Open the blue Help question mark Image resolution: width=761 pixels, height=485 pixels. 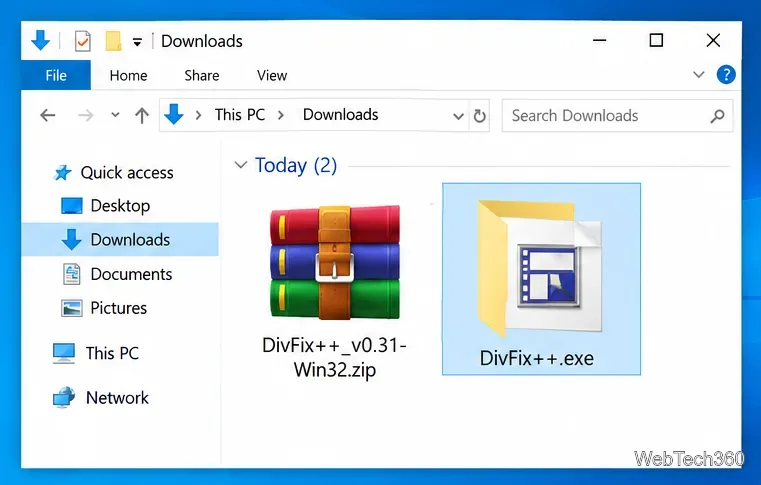click(726, 75)
